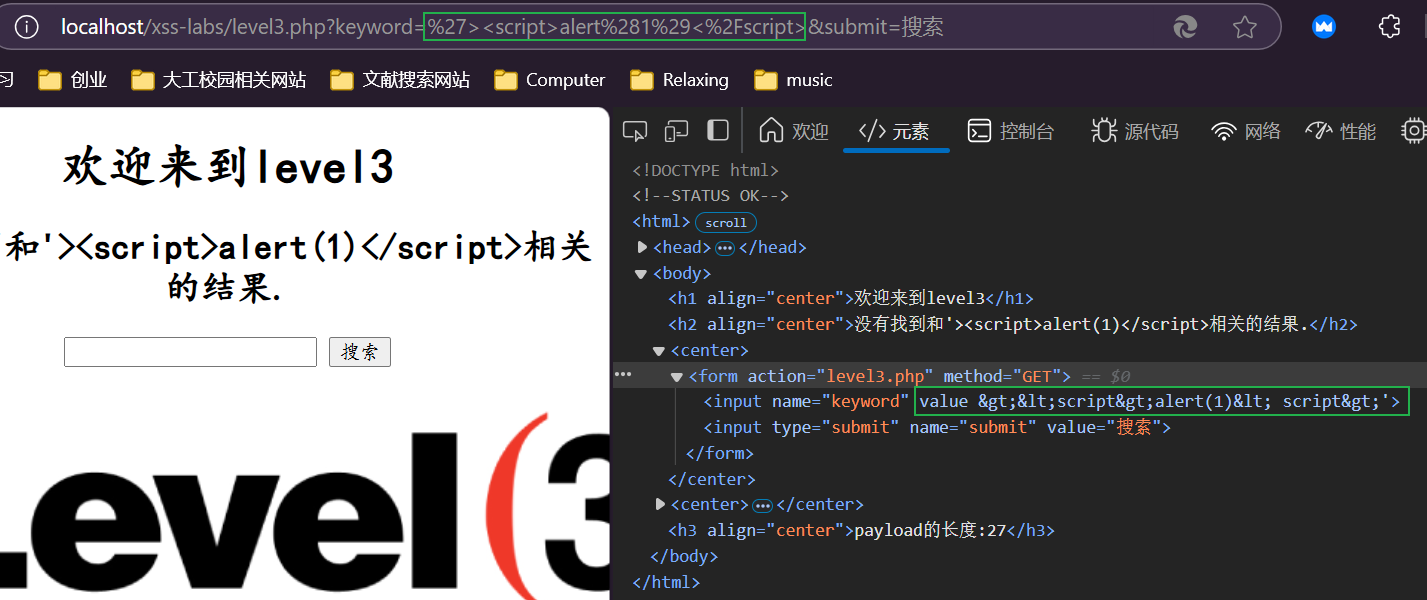The image size is (1427, 600).
Task: Click the address bar URL text
Action: (x=502, y=27)
